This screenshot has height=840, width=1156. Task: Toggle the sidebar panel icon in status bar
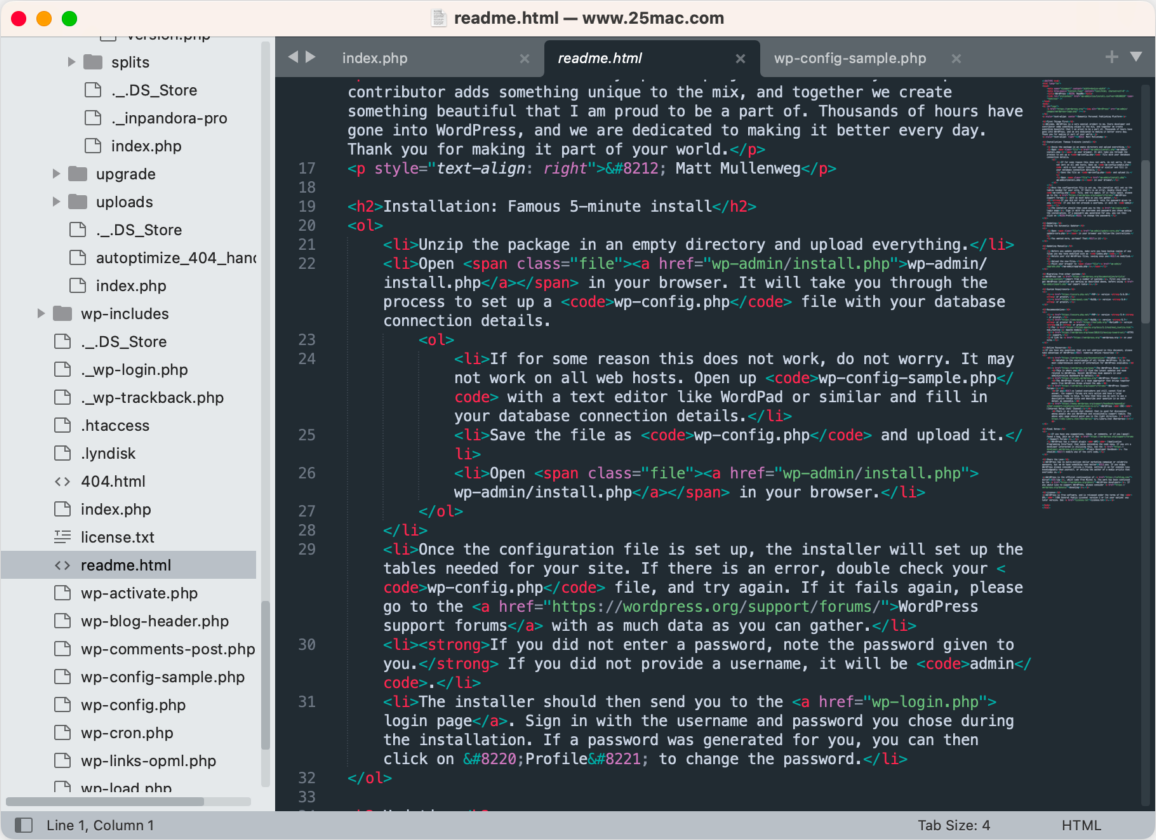pos(24,825)
